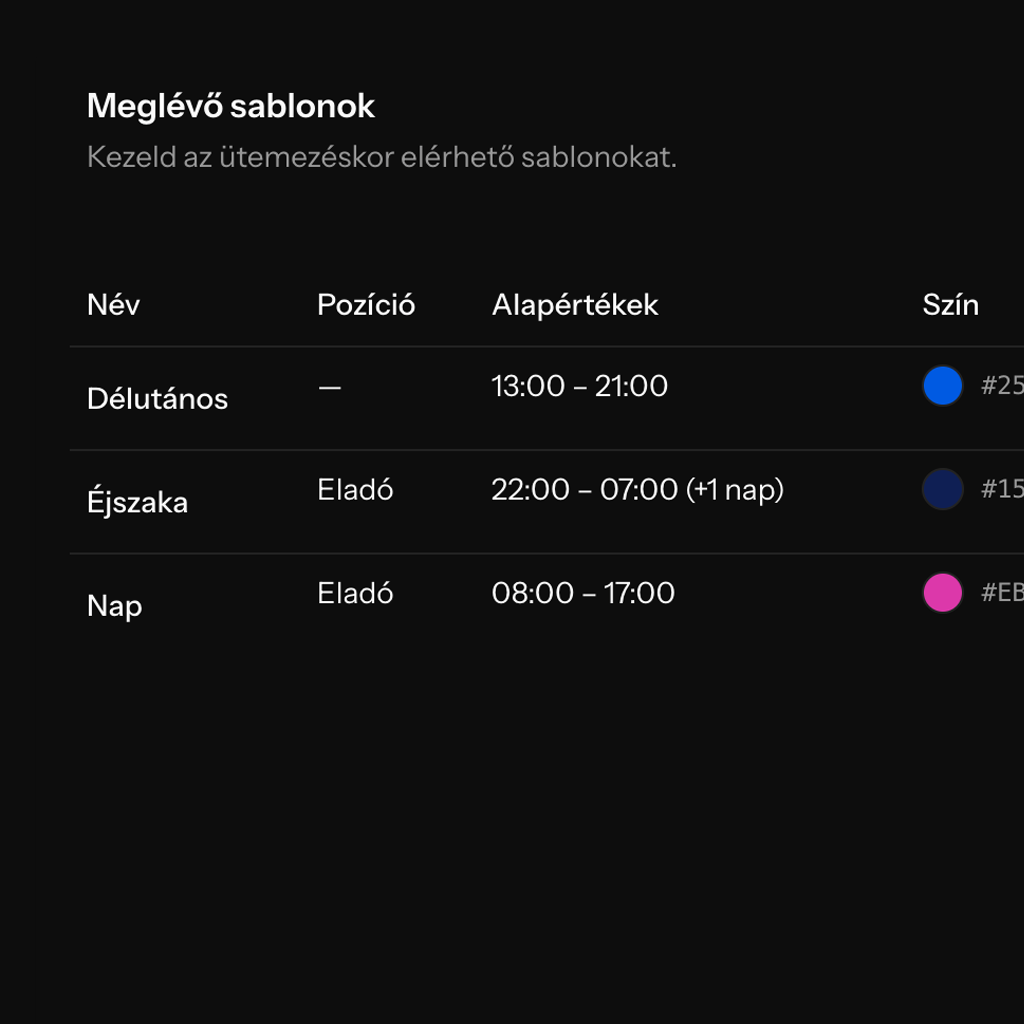Click the subtitle about scheduling templates
This screenshot has height=1024, width=1024.
click(x=382, y=157)
